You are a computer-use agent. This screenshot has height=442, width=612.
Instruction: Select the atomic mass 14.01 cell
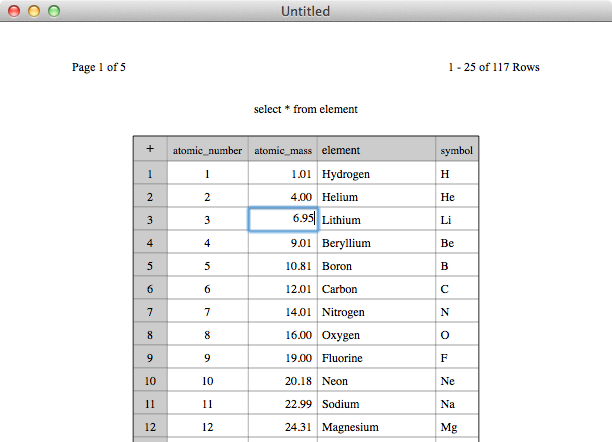(283, 312)
